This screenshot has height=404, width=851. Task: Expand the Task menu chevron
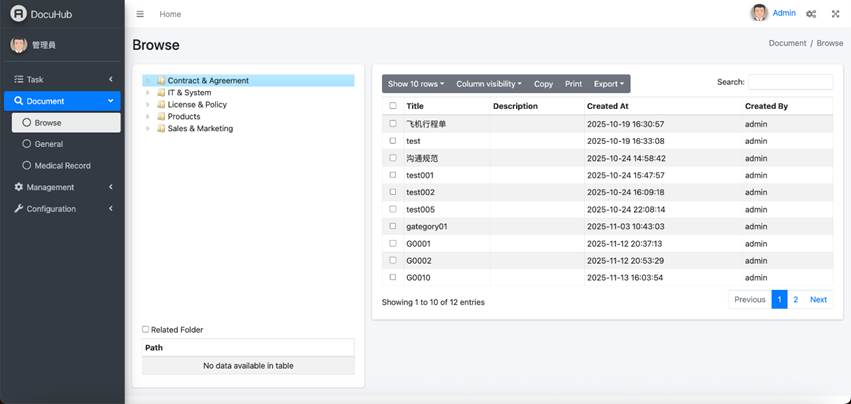click(x=111, y=79)
